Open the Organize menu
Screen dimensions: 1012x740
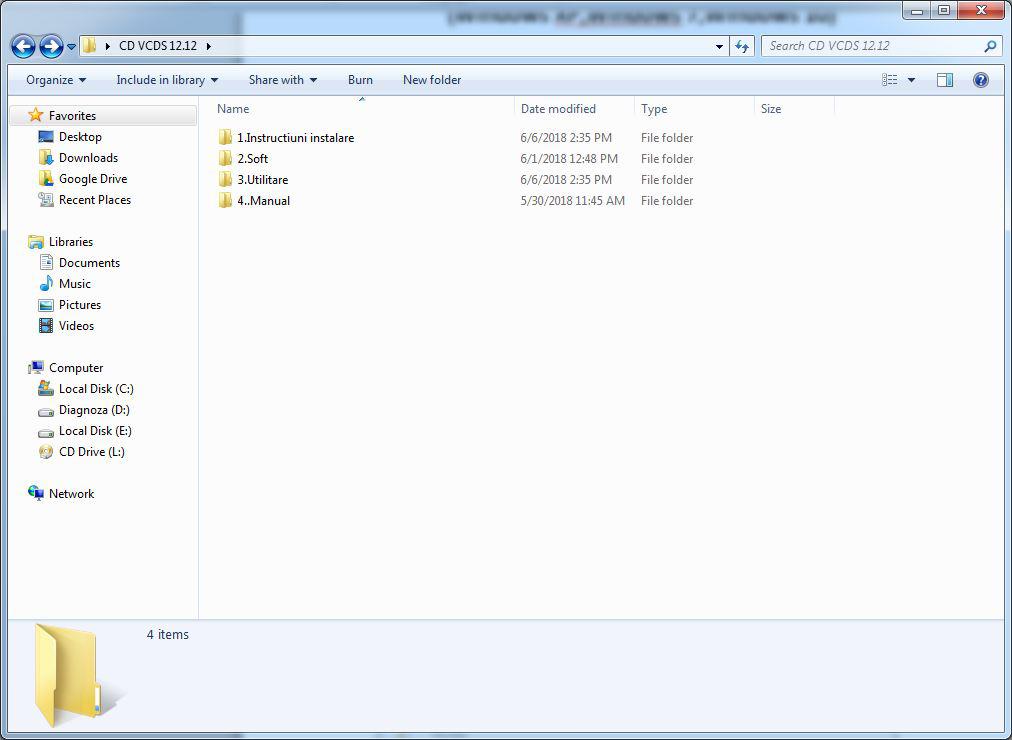[x=56, y=80]
